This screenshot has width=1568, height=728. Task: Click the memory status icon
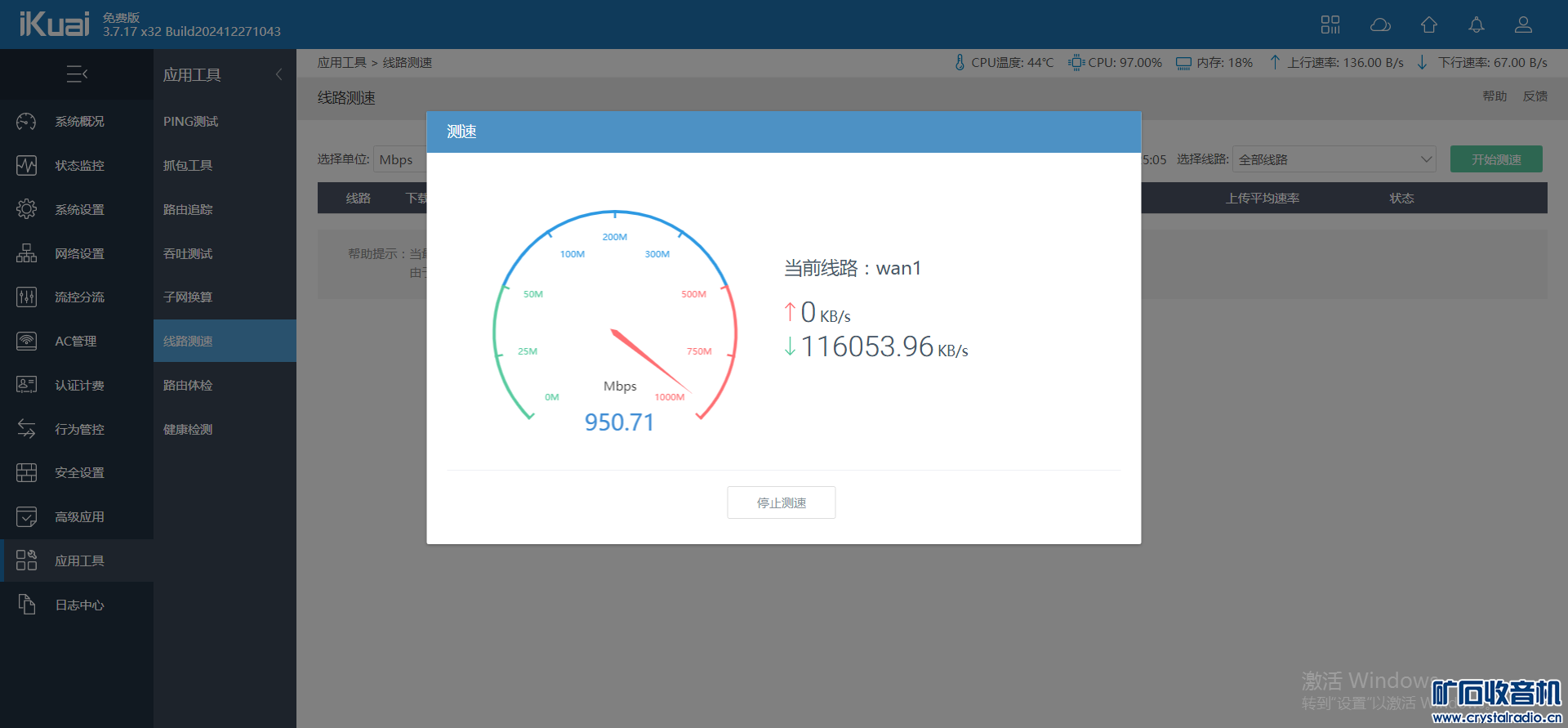pyautogui.click(x=1183, y=63)
